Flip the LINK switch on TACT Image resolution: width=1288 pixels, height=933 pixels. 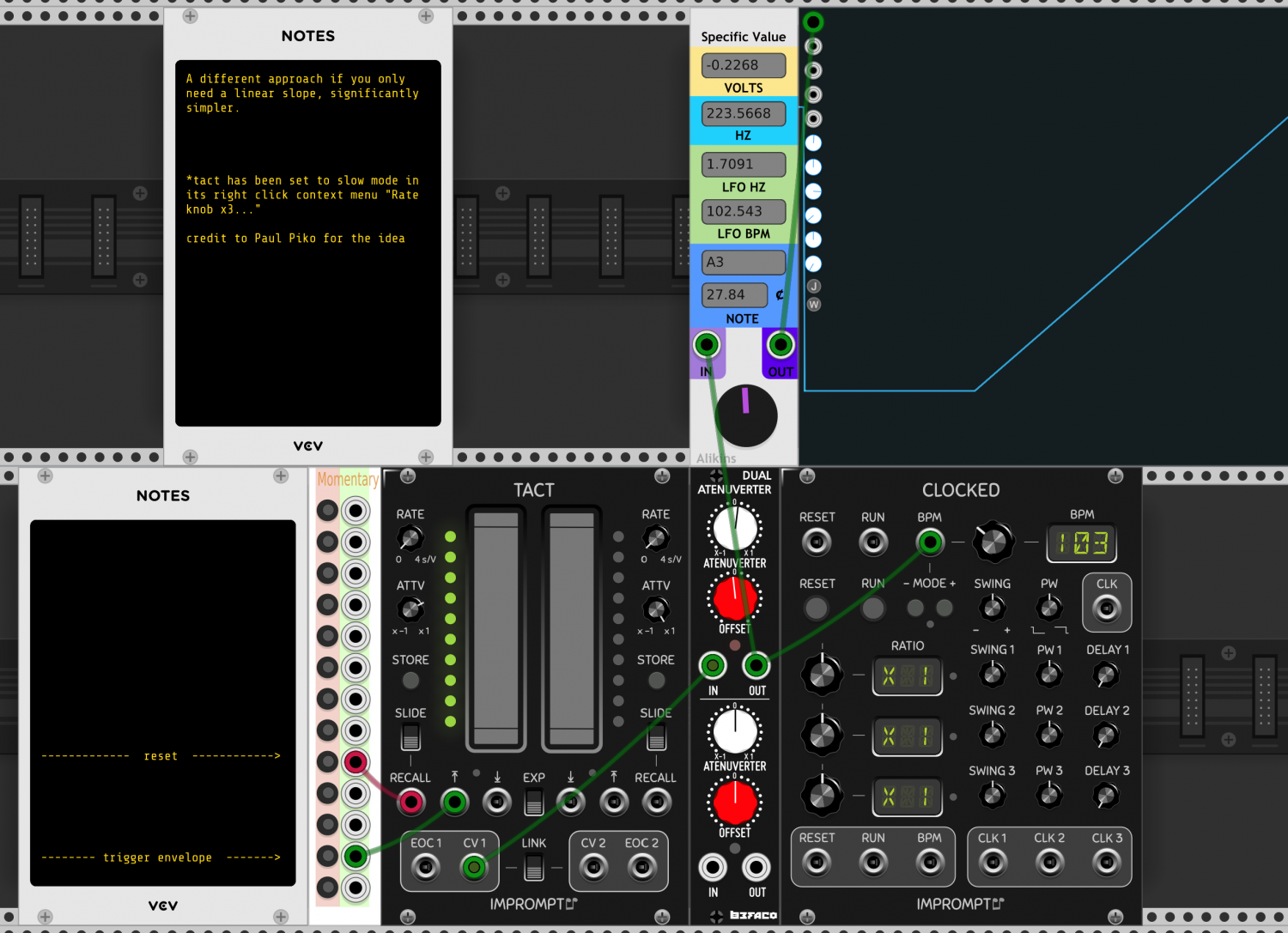point(534,868)
